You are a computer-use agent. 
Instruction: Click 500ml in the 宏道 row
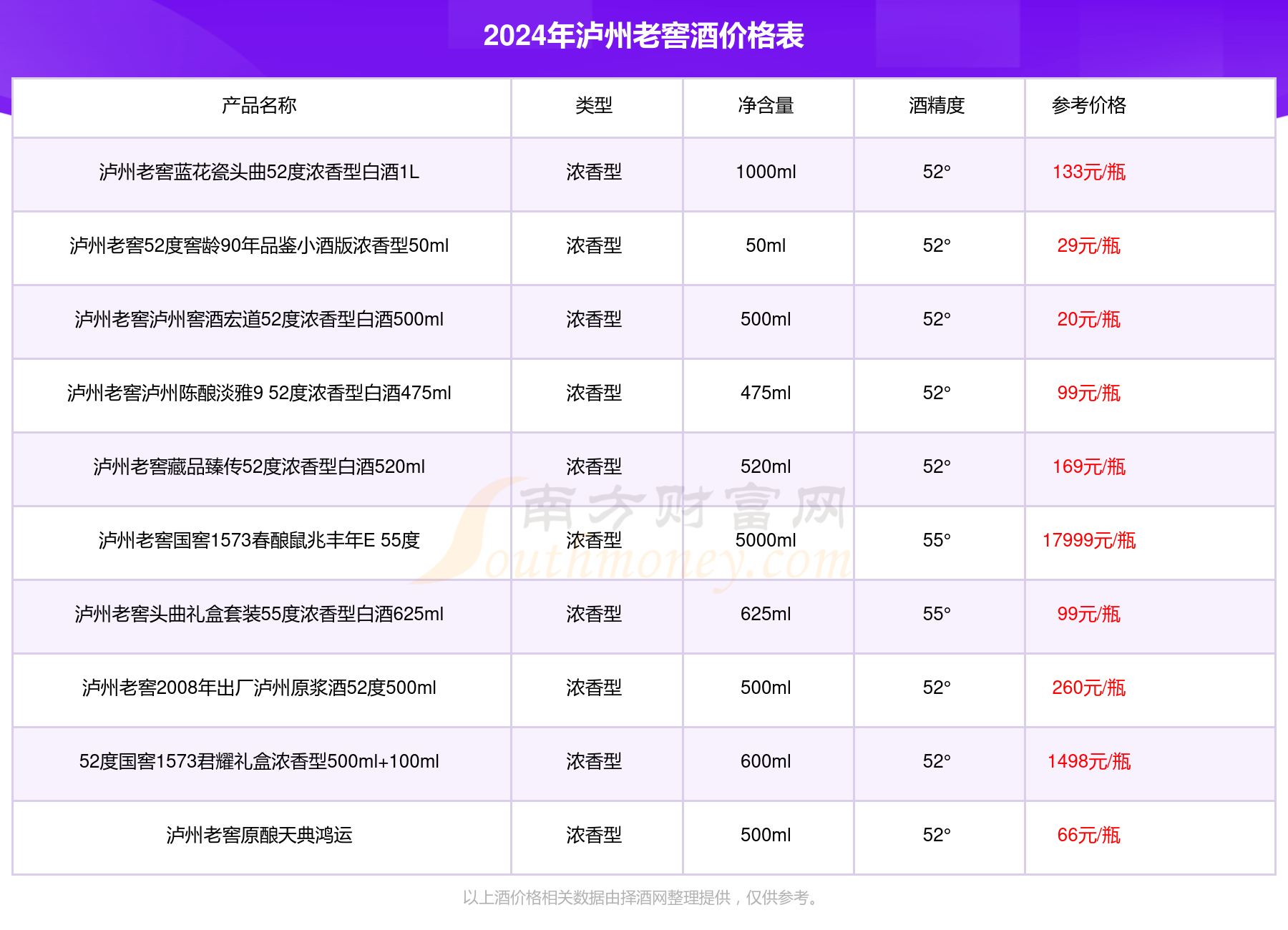tap(766, 320)
